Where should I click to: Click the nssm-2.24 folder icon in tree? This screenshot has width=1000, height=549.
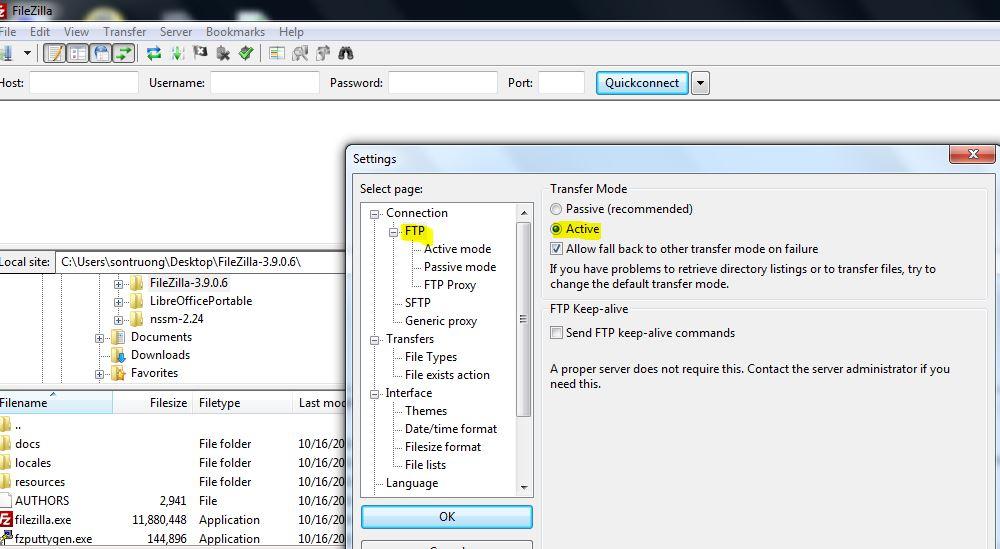click(137, 319)
